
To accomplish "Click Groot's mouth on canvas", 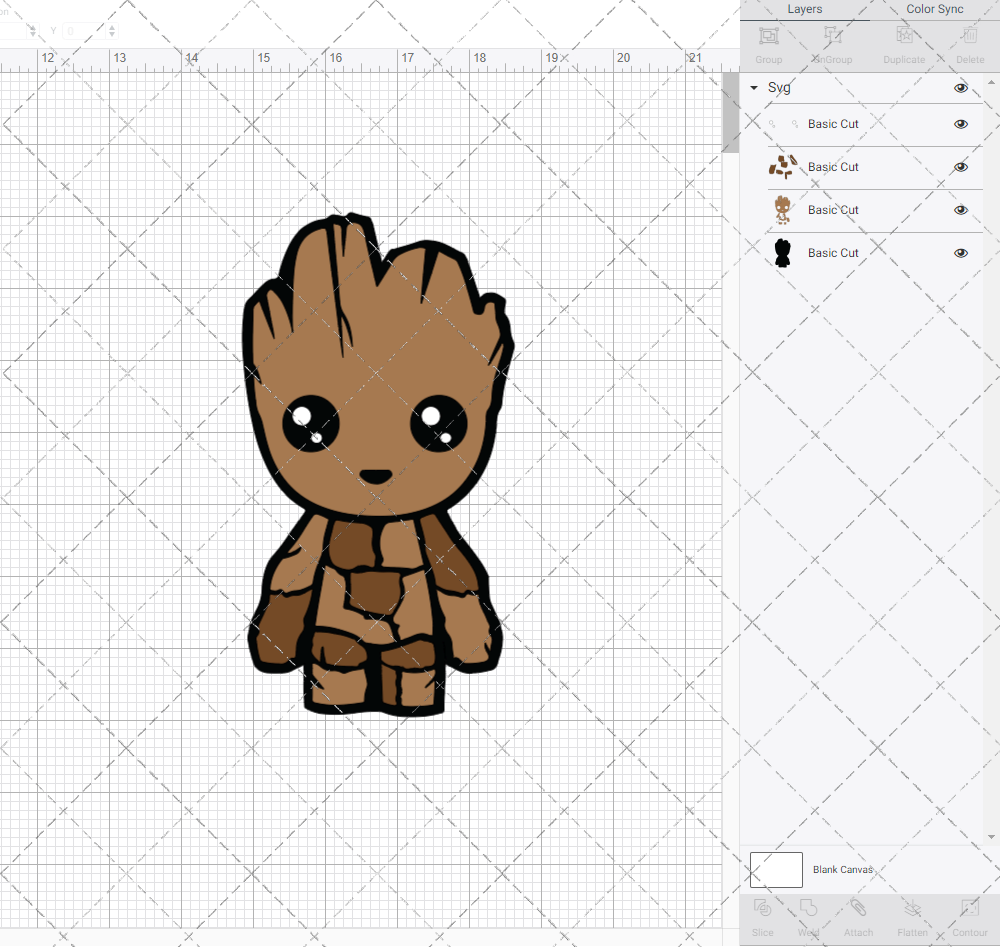I will tap(376, 476).
